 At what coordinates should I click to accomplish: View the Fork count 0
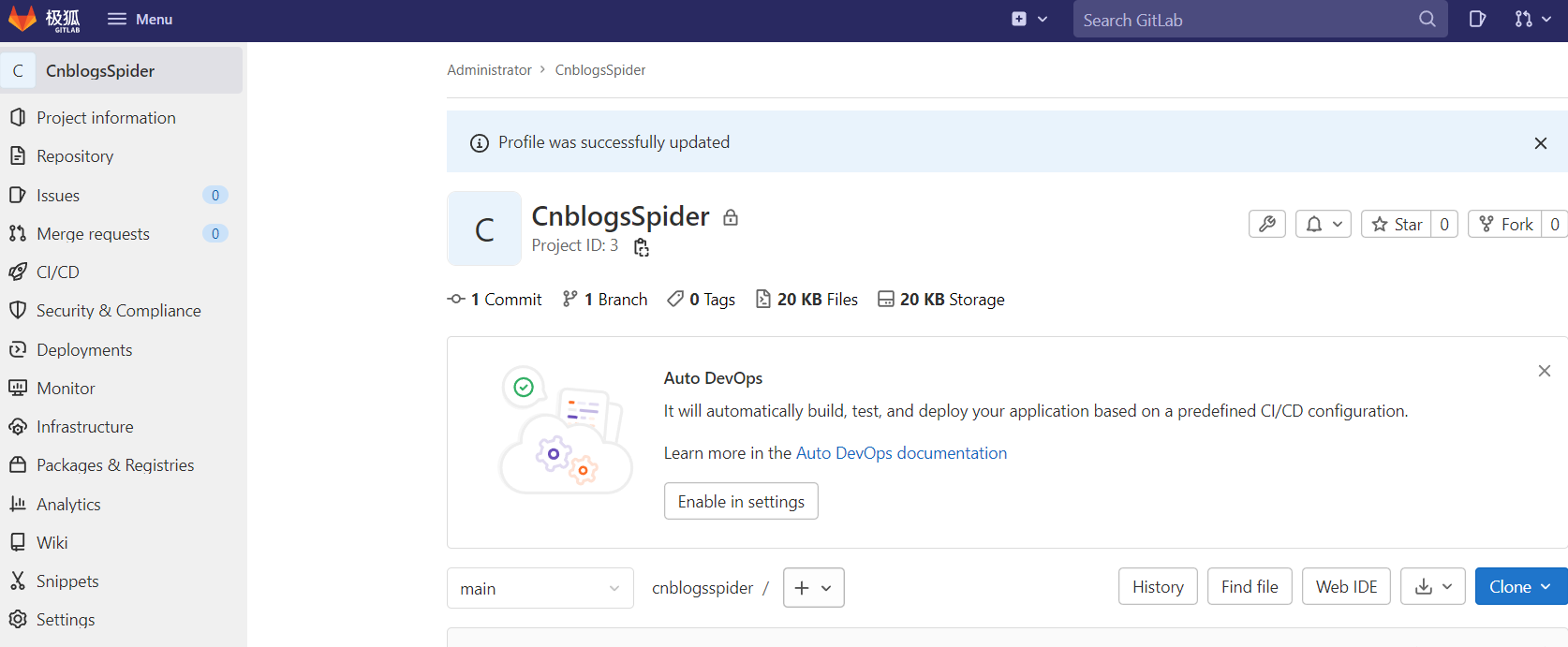[1555, 224]
